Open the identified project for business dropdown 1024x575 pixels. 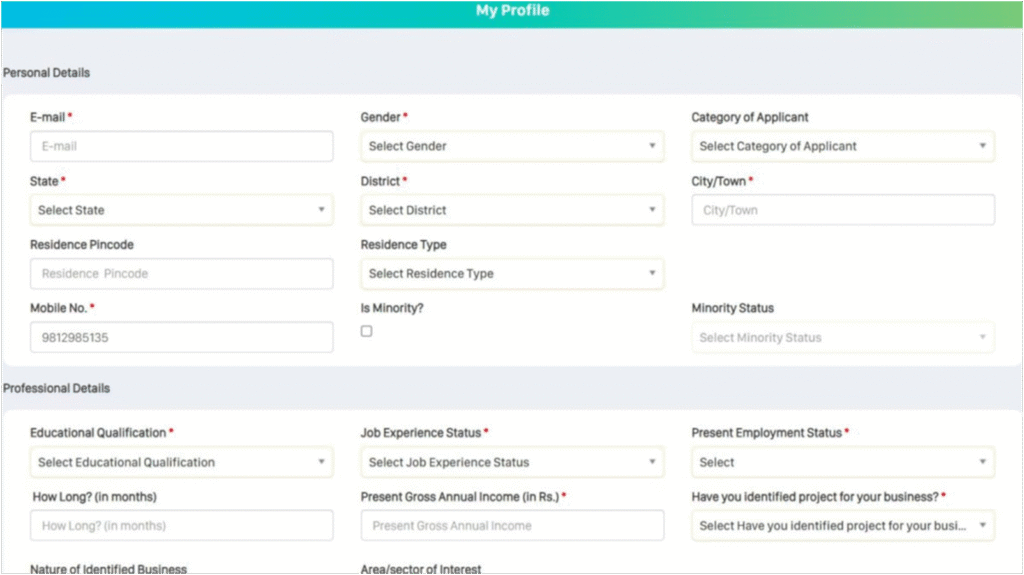[842, 525]
